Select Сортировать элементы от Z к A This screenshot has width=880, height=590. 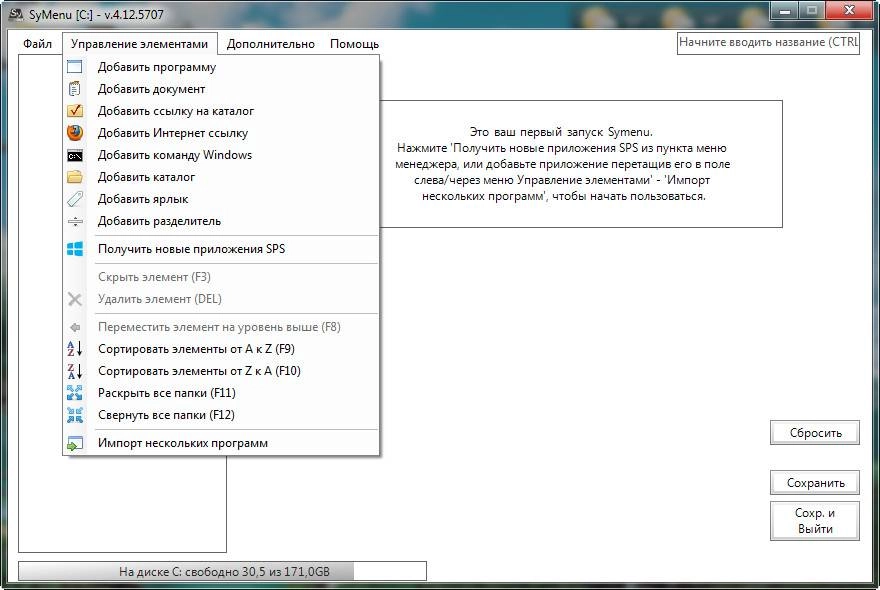pyautogui.click(x=221, y=371)
